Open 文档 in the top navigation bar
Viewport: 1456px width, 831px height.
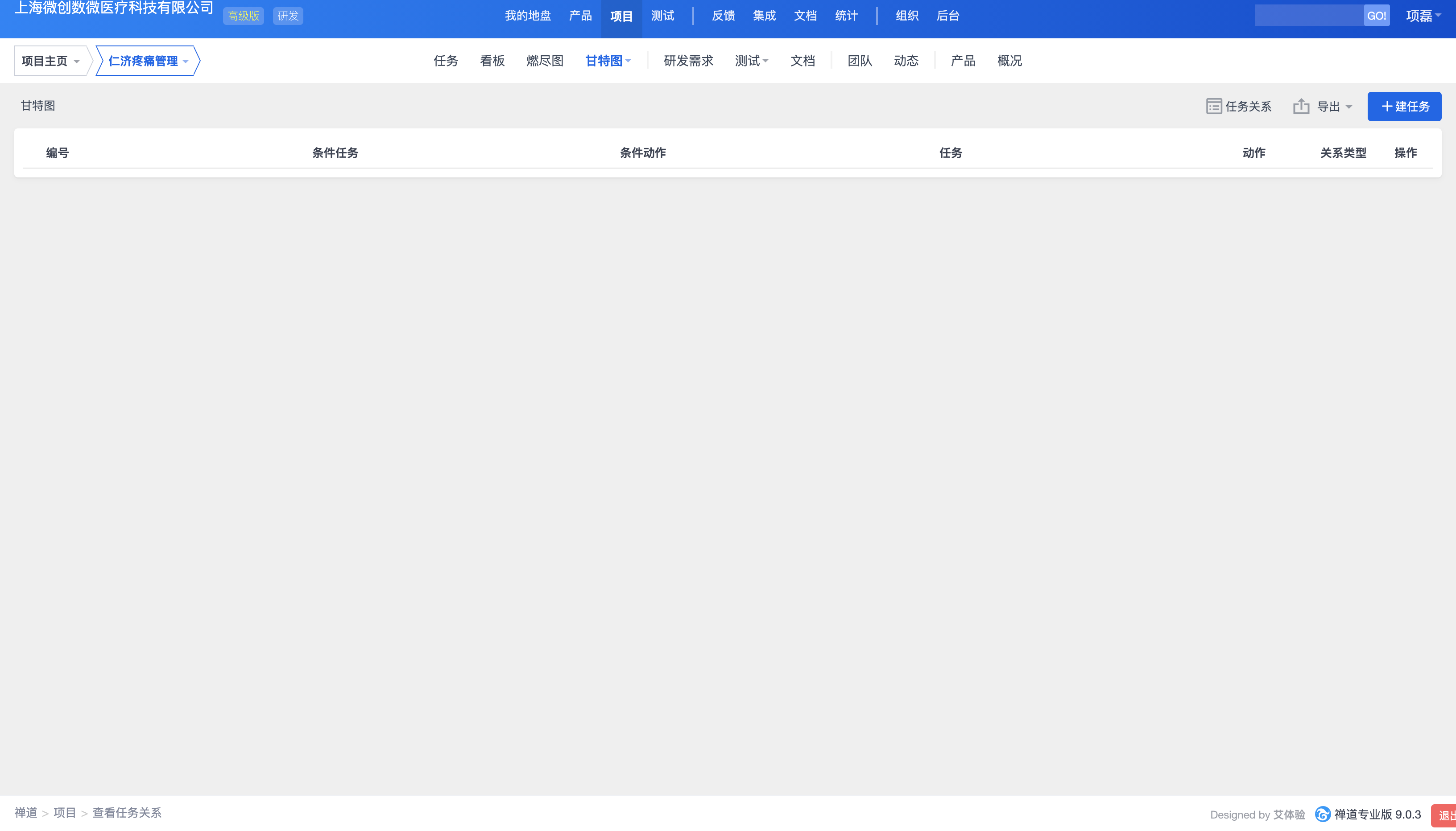click(x=805, y=16)
